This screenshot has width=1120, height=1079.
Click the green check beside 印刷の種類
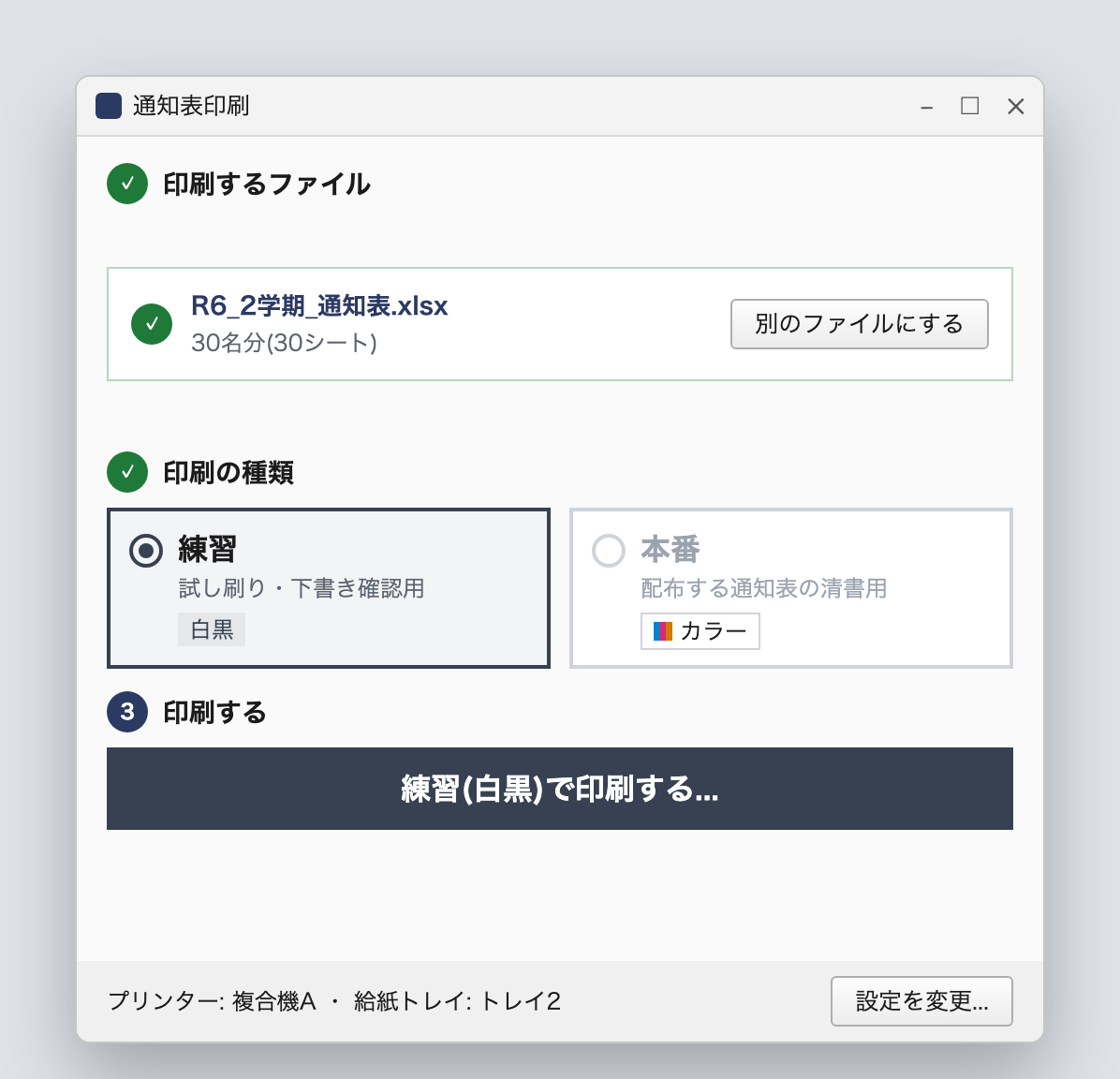click(127, 472)
